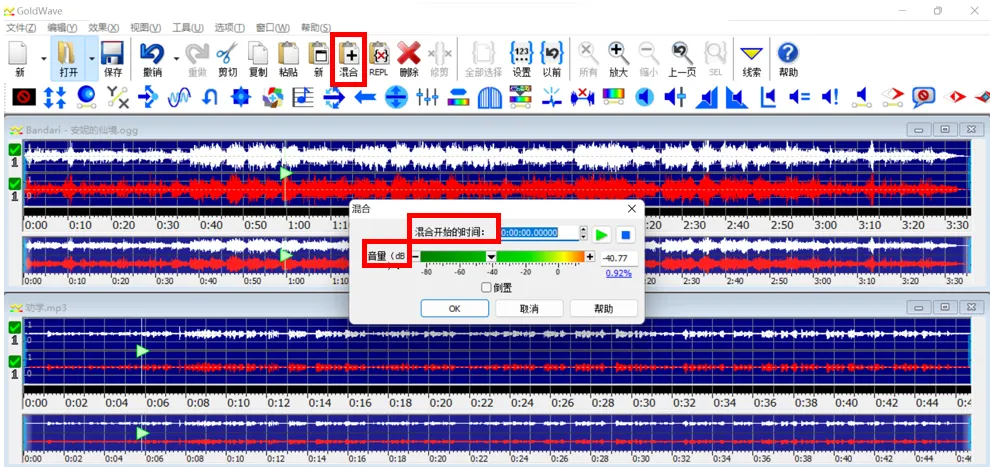The image size is (990, 467).
Task: Open the 工具(U) menu
Action: (x=188, y=28)
